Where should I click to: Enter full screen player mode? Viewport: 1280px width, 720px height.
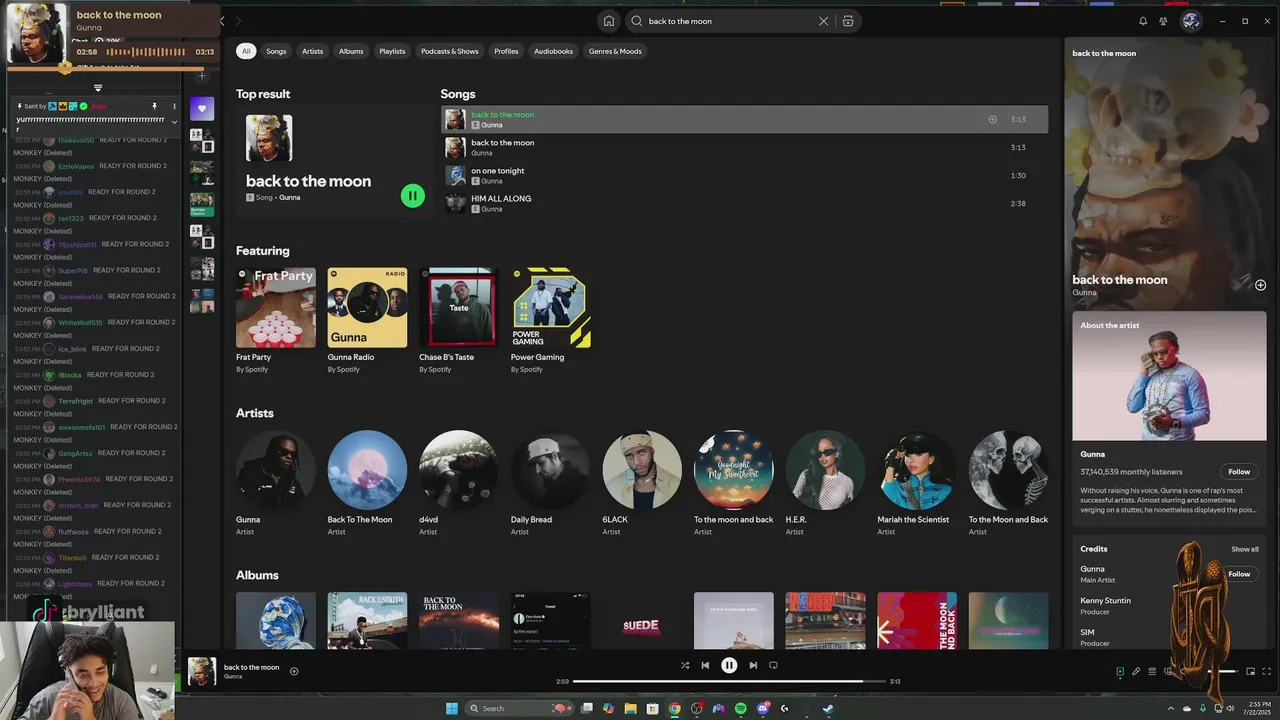point(1267,671)
